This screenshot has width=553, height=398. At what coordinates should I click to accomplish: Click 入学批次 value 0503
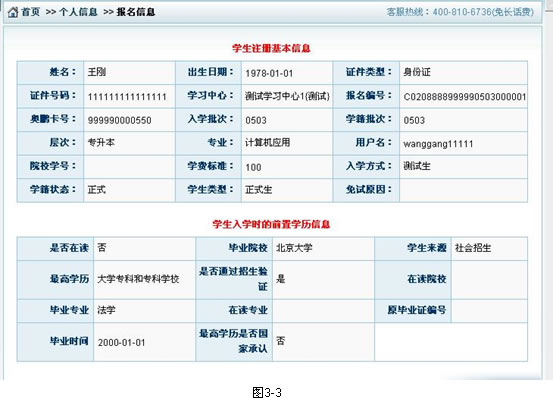pyautogui.click(x=256, y=121)
